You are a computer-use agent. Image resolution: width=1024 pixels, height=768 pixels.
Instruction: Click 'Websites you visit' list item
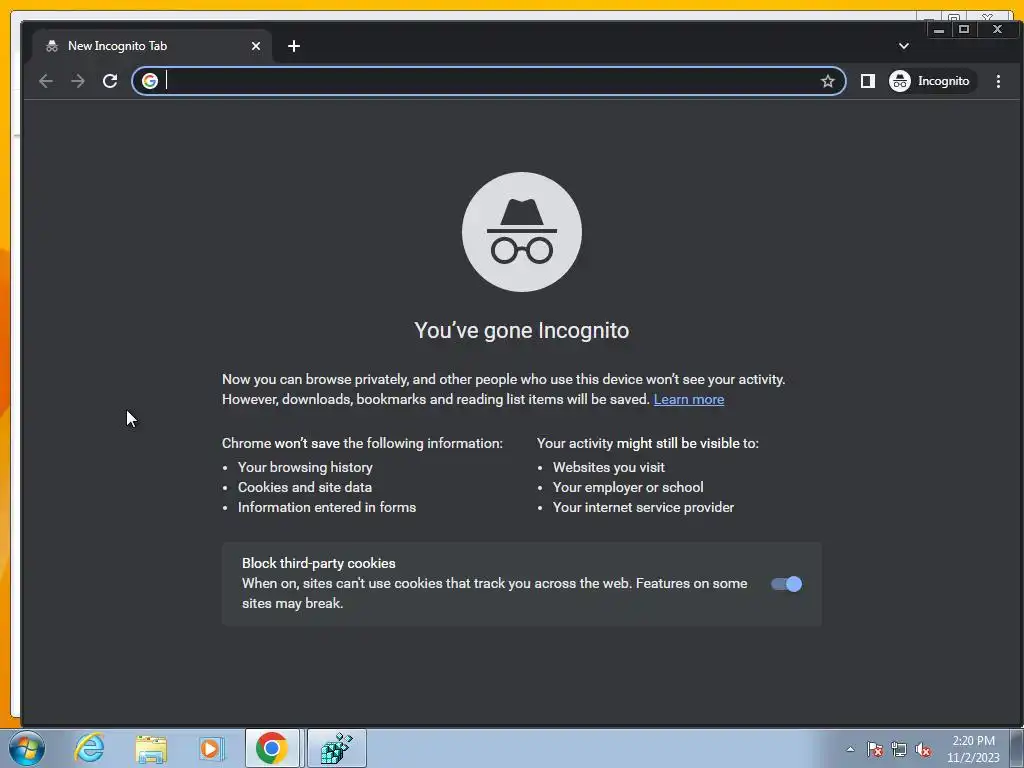pos(609,467)
